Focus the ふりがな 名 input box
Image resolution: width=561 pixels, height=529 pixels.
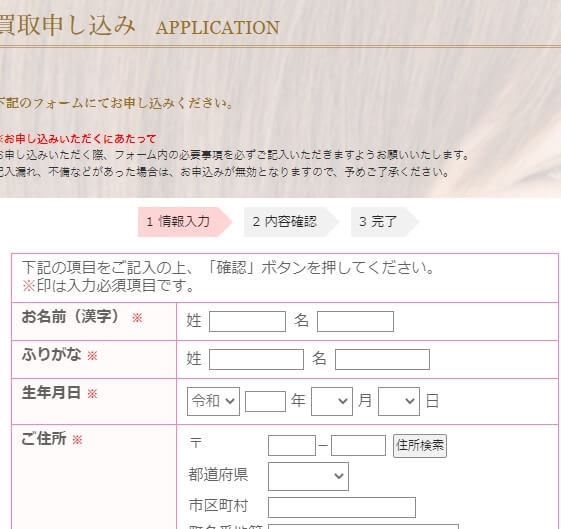(x=382, y=359)
